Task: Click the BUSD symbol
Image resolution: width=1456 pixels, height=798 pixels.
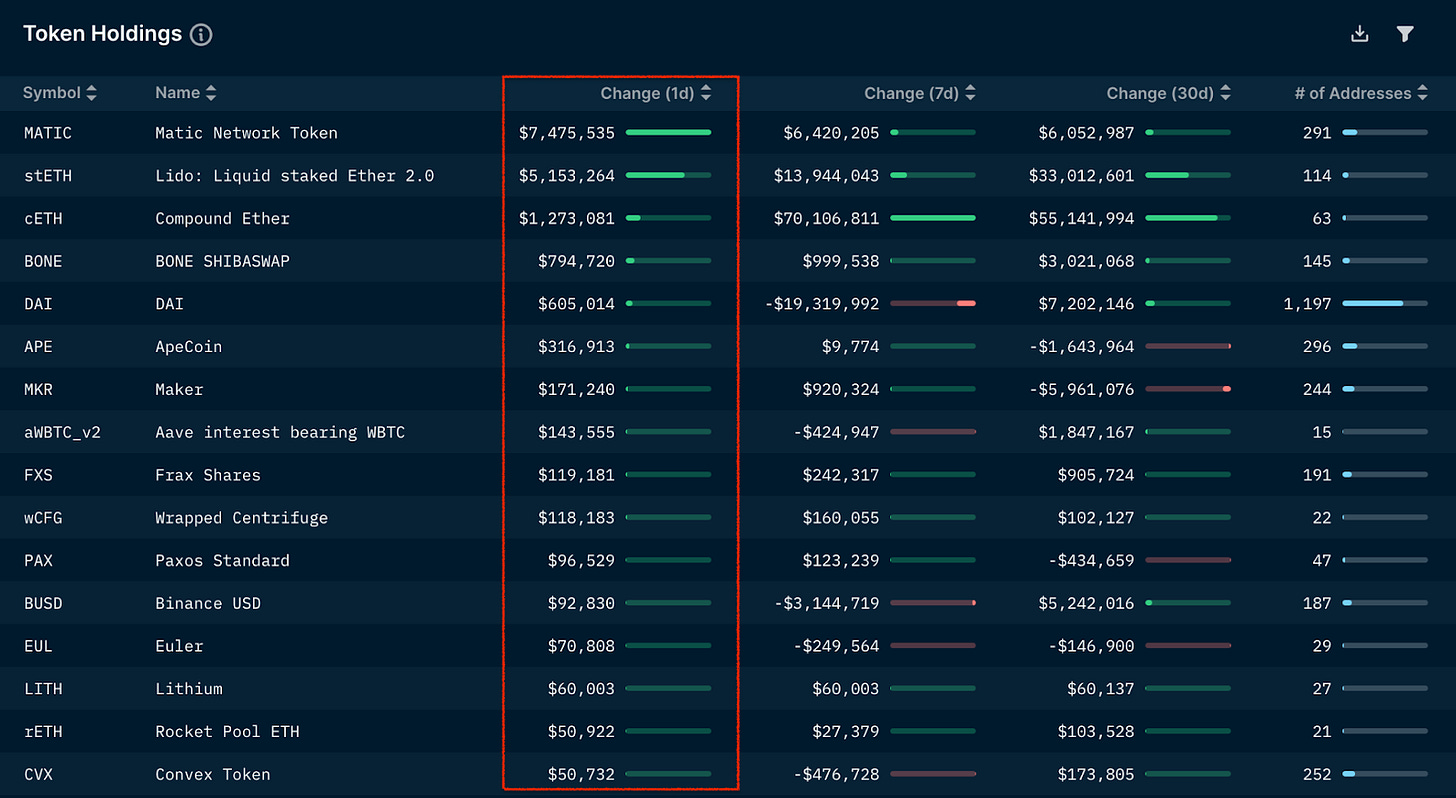Action: tap(43, 604)
